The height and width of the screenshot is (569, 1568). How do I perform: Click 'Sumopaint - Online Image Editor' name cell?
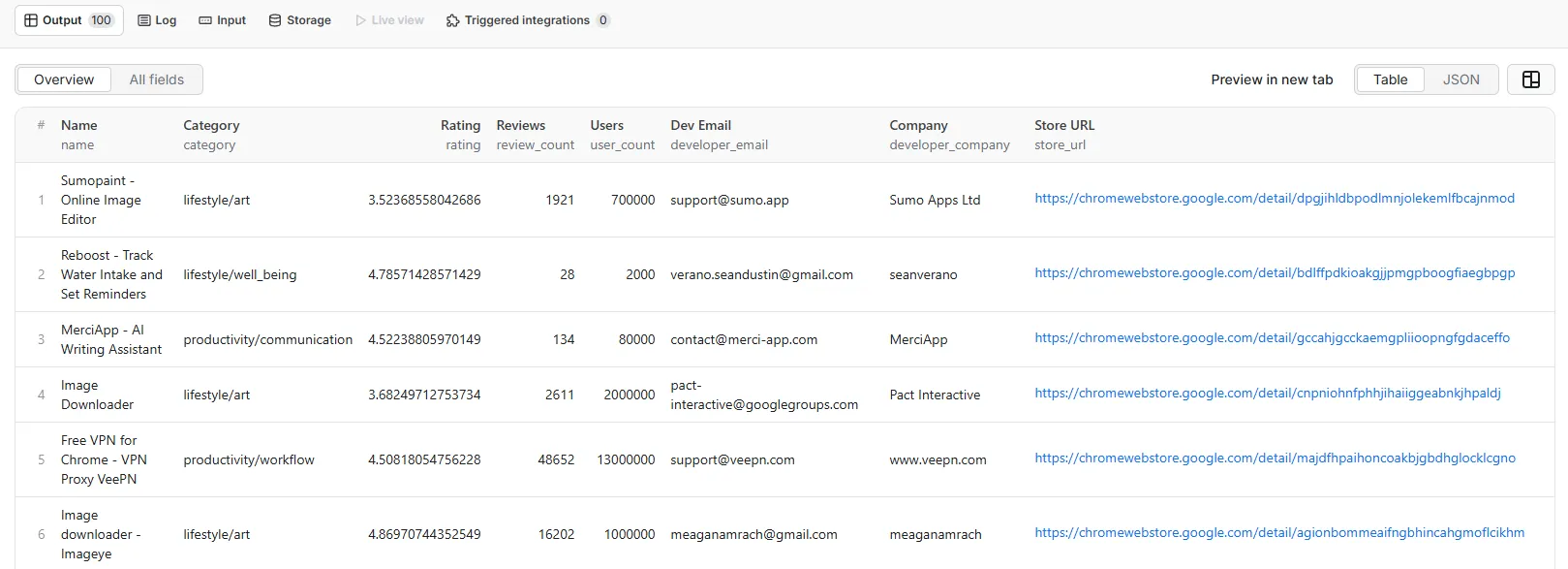point(101,200)
